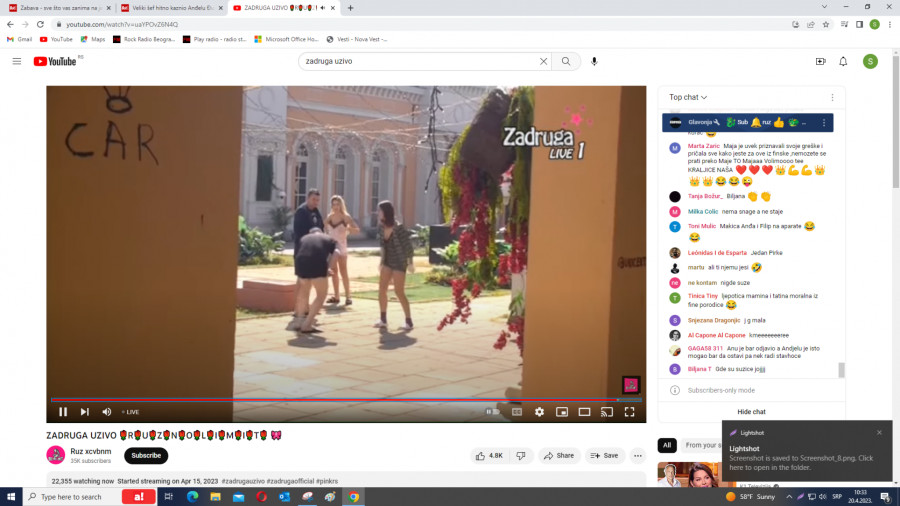900x506 pixels.
Task: Open miniplayer view
Action: point(561,411)
